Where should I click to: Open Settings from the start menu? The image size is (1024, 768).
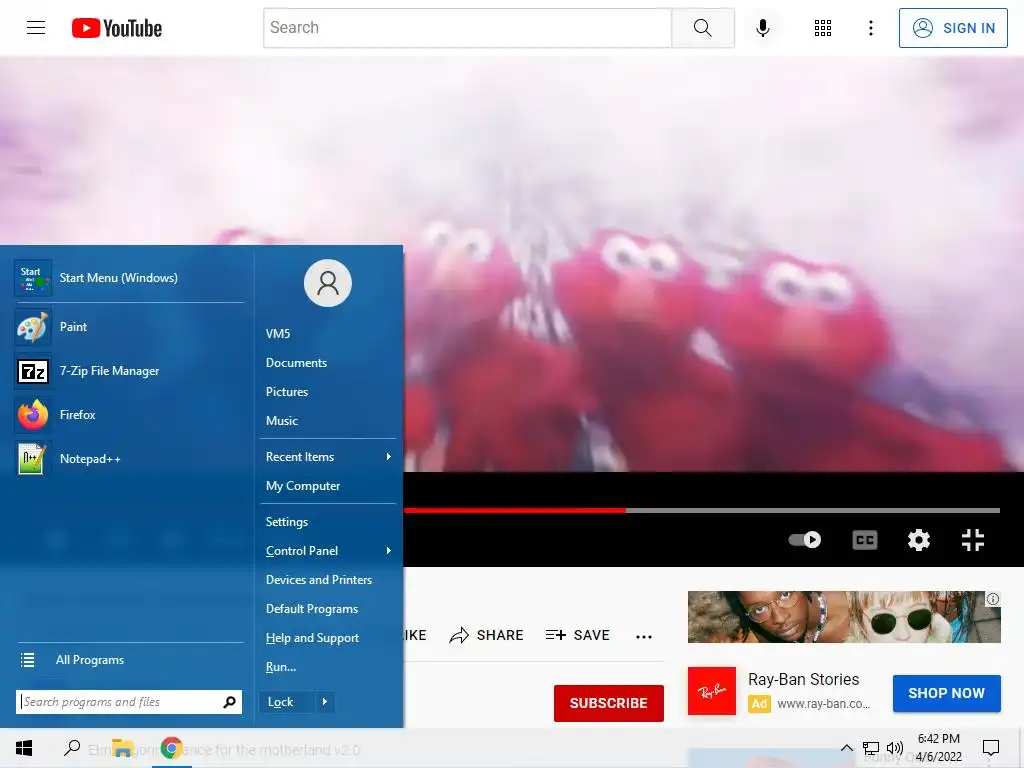[x=287, y=522]
